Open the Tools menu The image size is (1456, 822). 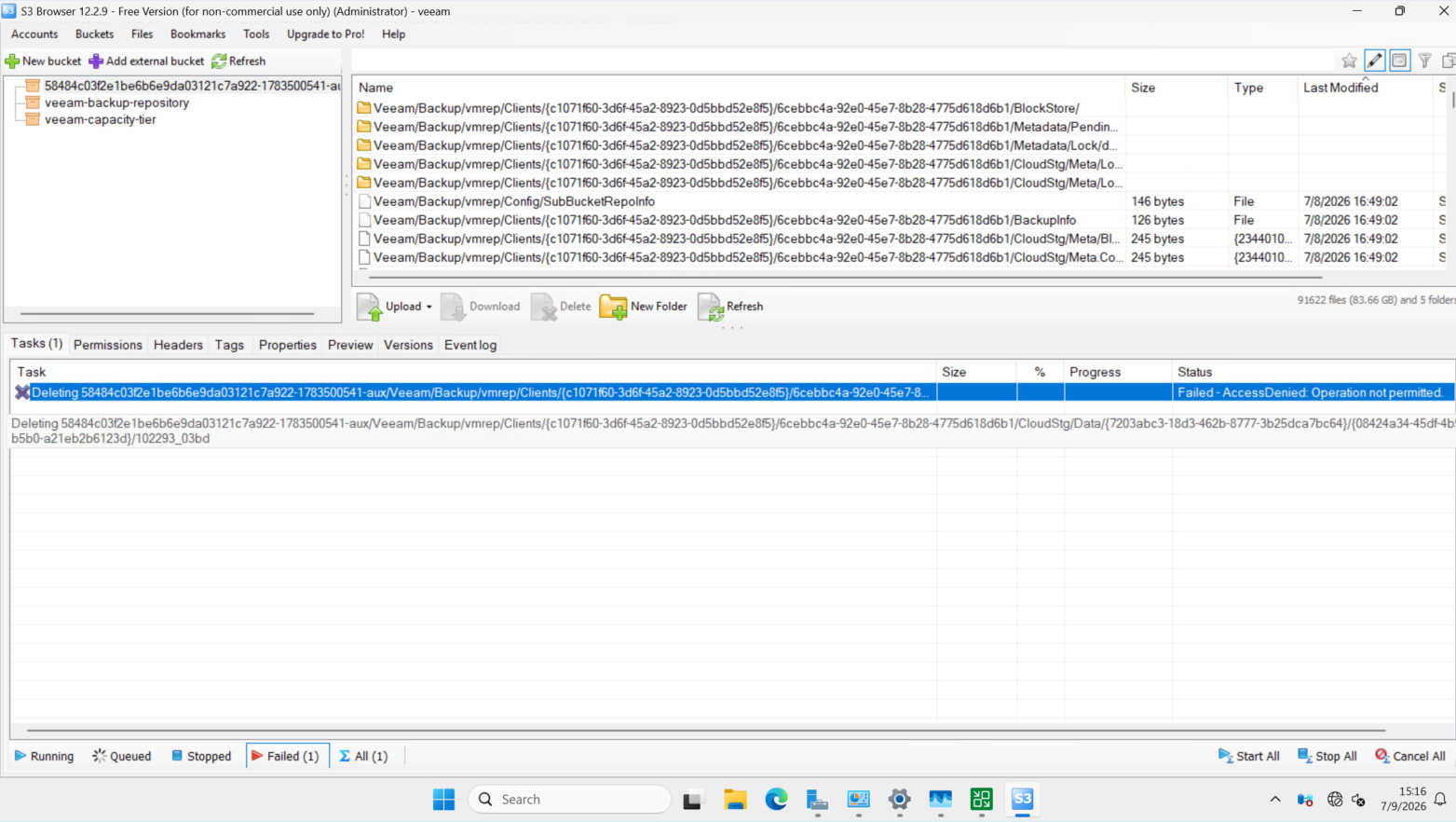point(256,34)
